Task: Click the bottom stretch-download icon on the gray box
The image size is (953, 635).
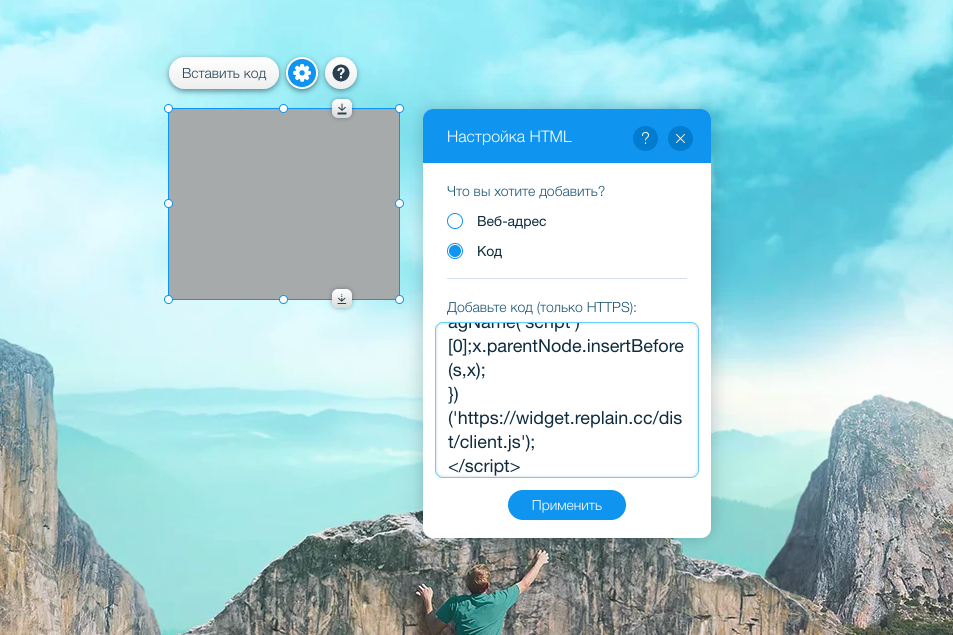Action: [342, 298]
